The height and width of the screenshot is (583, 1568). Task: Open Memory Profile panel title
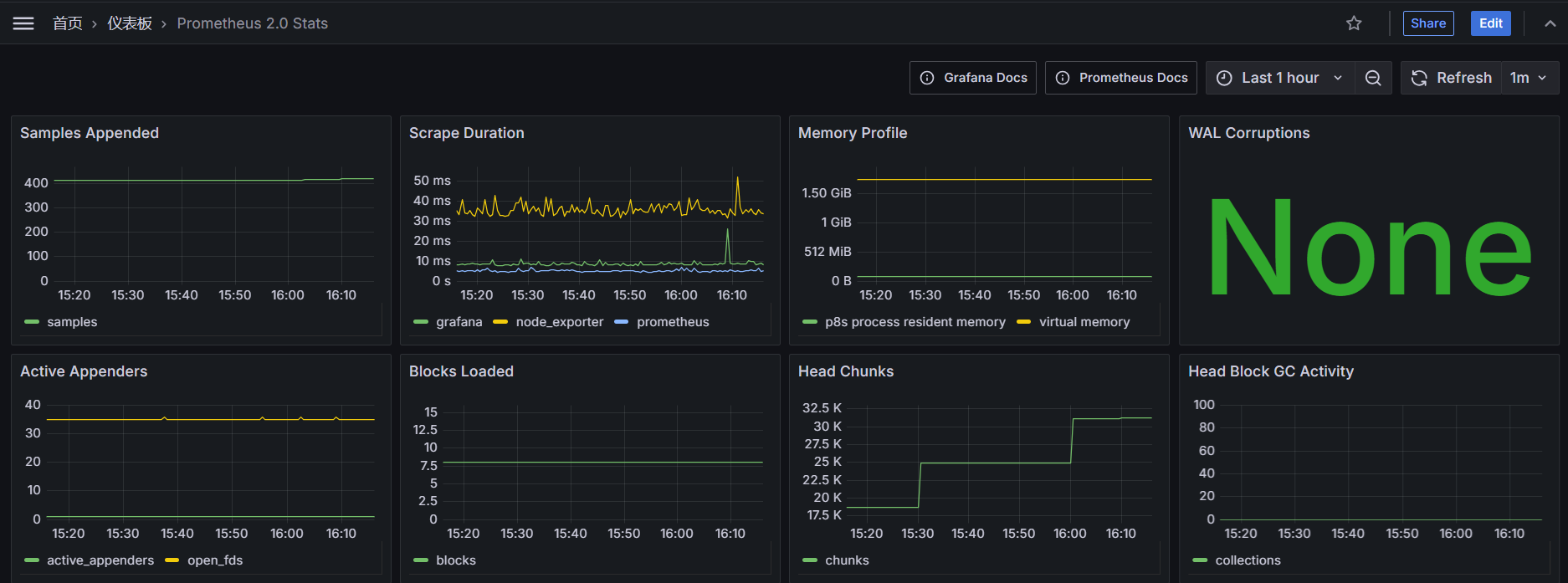pyautogui.click(x=853, y=133)
